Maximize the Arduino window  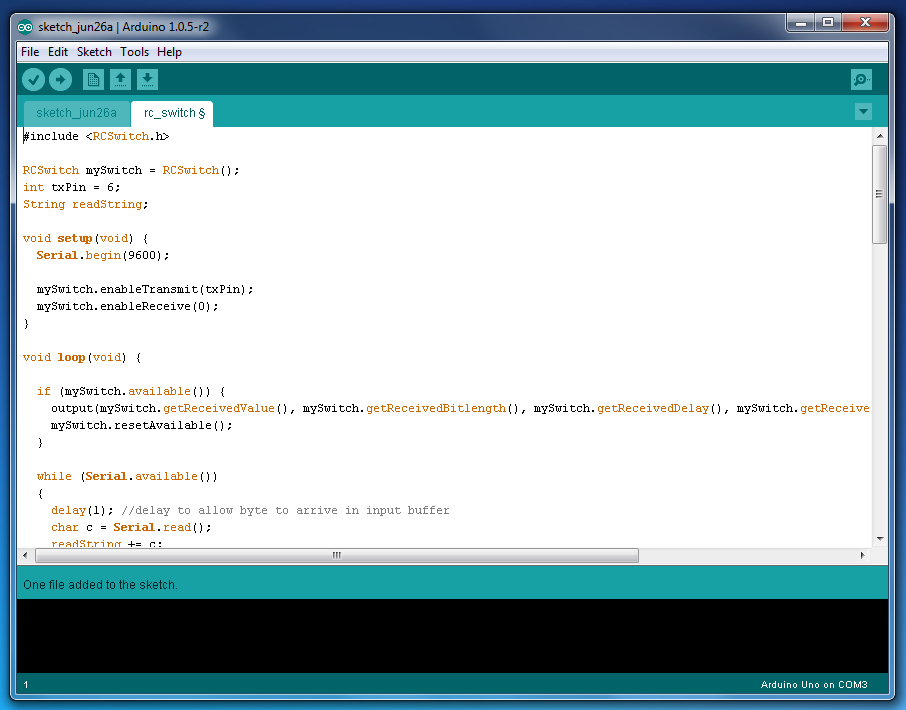[828, 23]
